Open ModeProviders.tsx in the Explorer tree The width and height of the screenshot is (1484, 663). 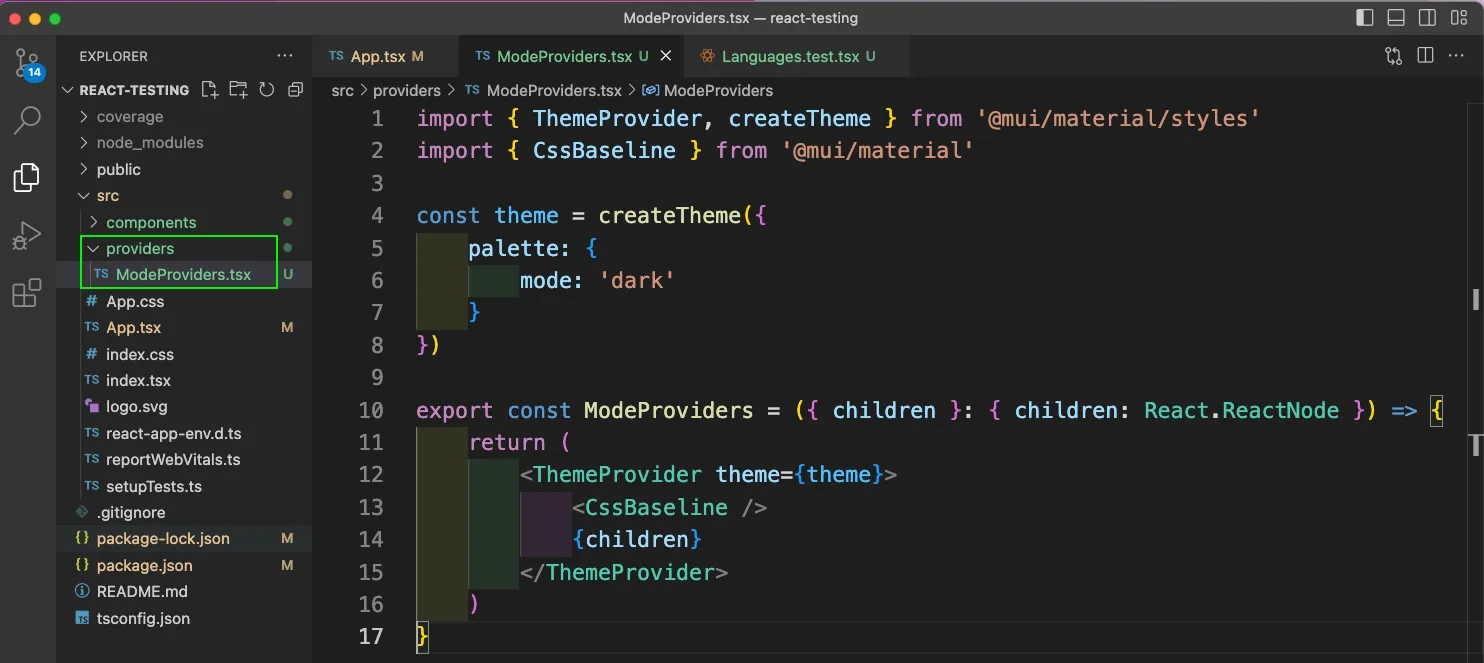pyautogui.click(x=183, y=275)
